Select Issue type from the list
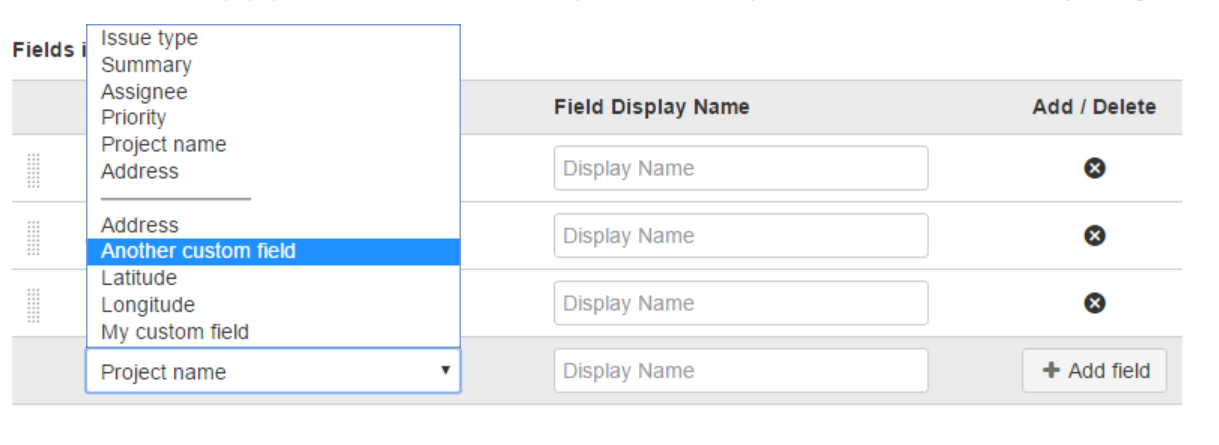Screen dimensions: 1219x445 (150, 38)
